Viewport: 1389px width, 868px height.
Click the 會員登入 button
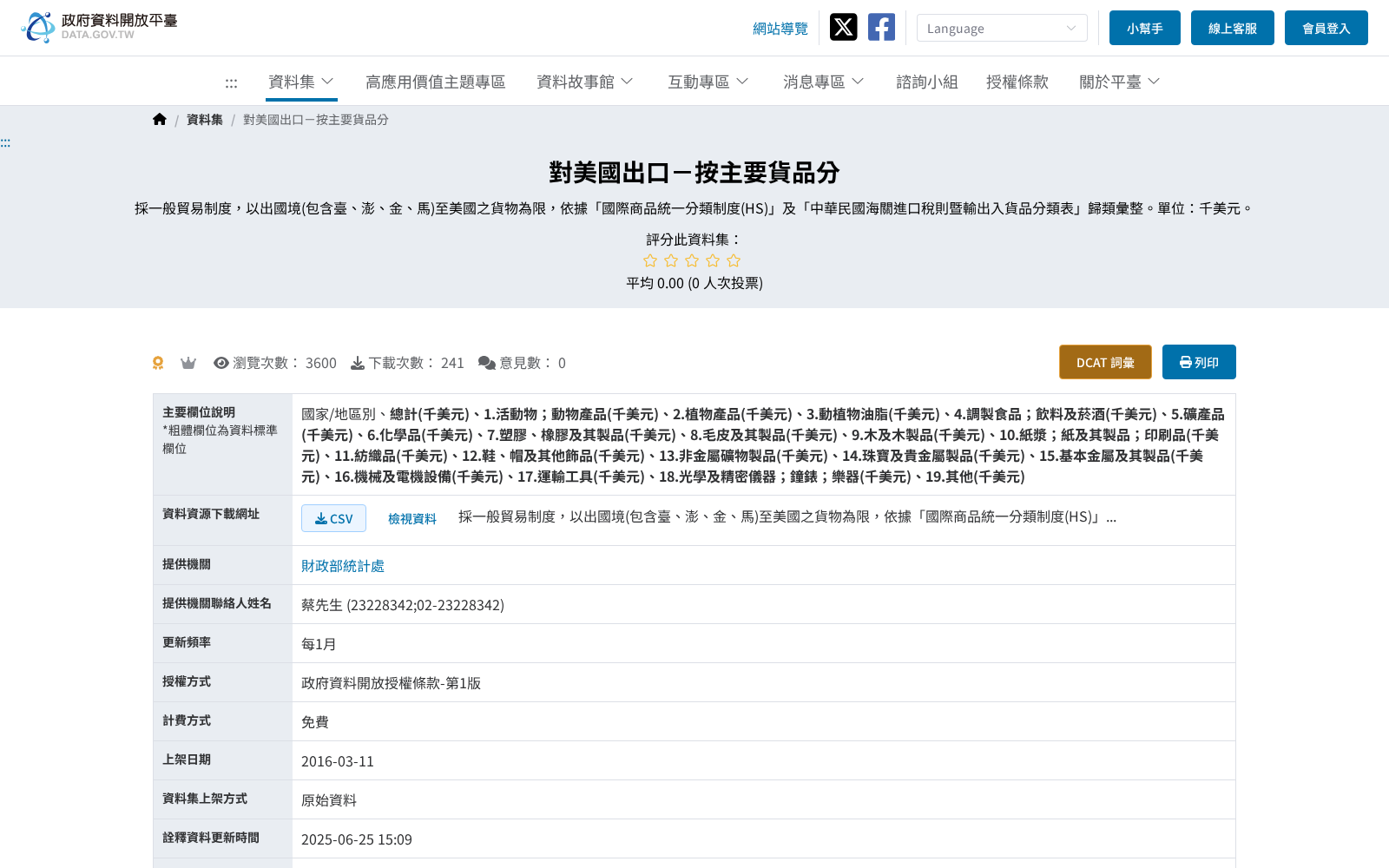tap(1326, 28)
